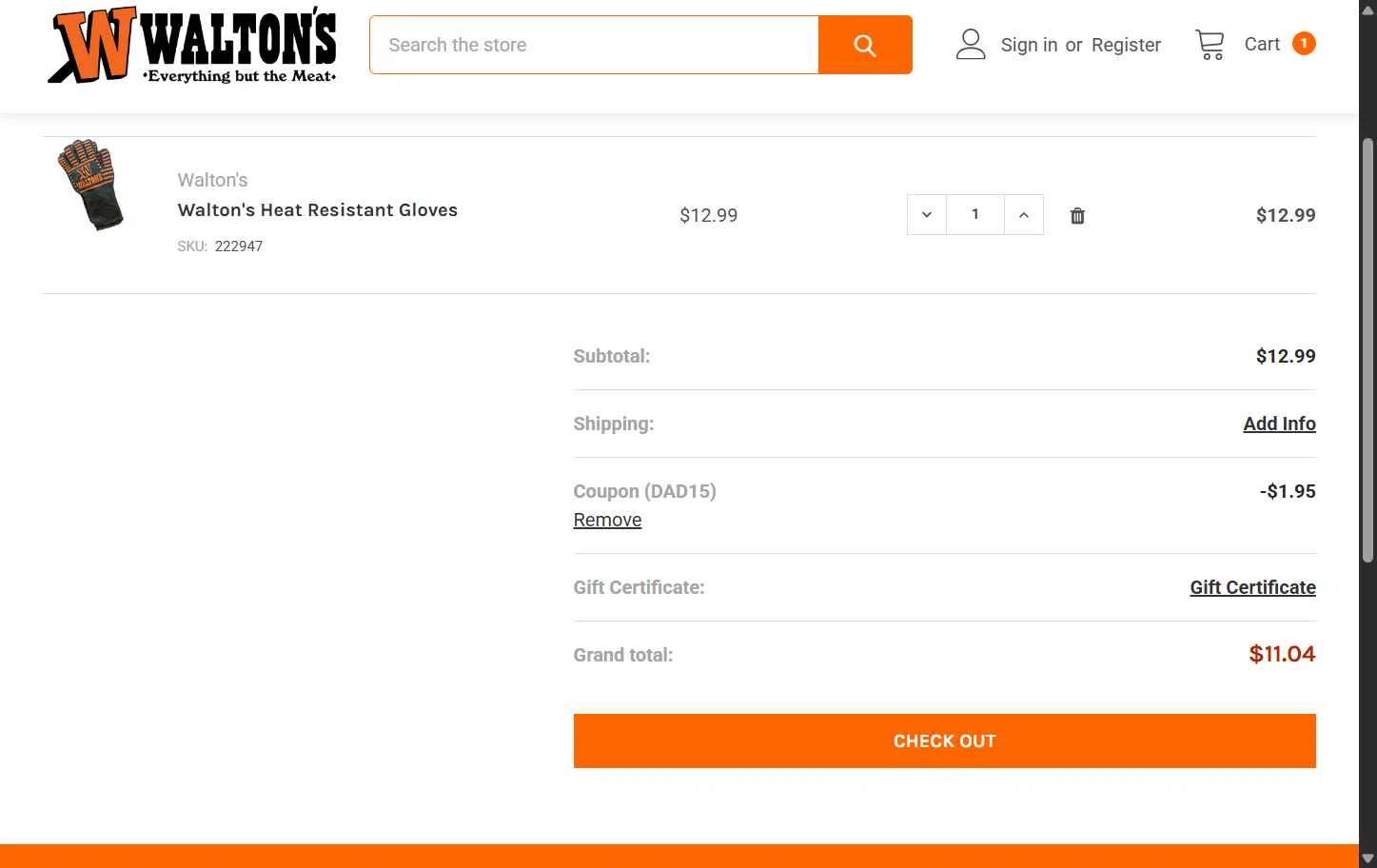The height and width of the screenshot is (868, 1377).
Task: Click the Gift Certificate link
Action: pyautogui.click(x=1252, y=587)
